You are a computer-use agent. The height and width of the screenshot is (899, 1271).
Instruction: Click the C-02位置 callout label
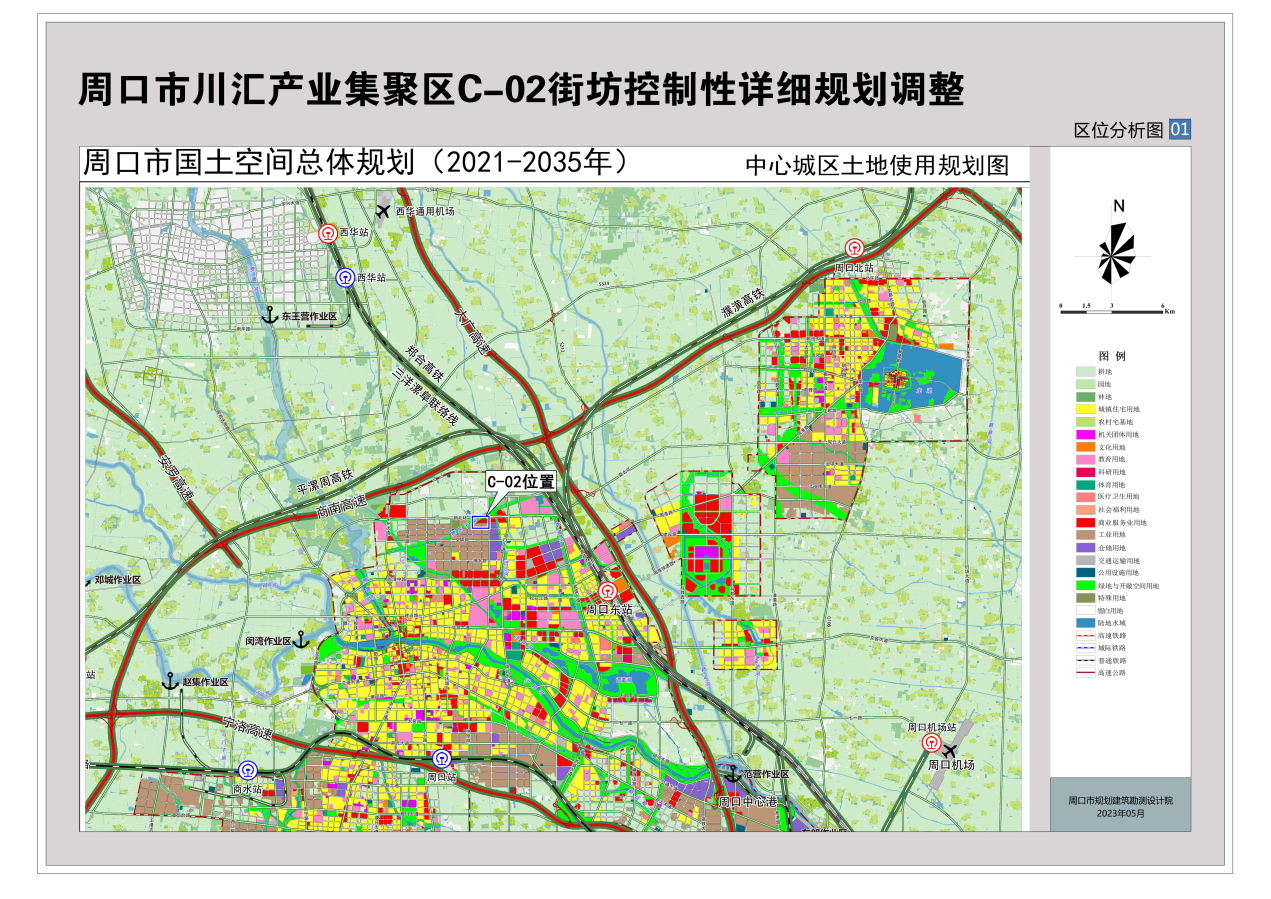[520, 481]
